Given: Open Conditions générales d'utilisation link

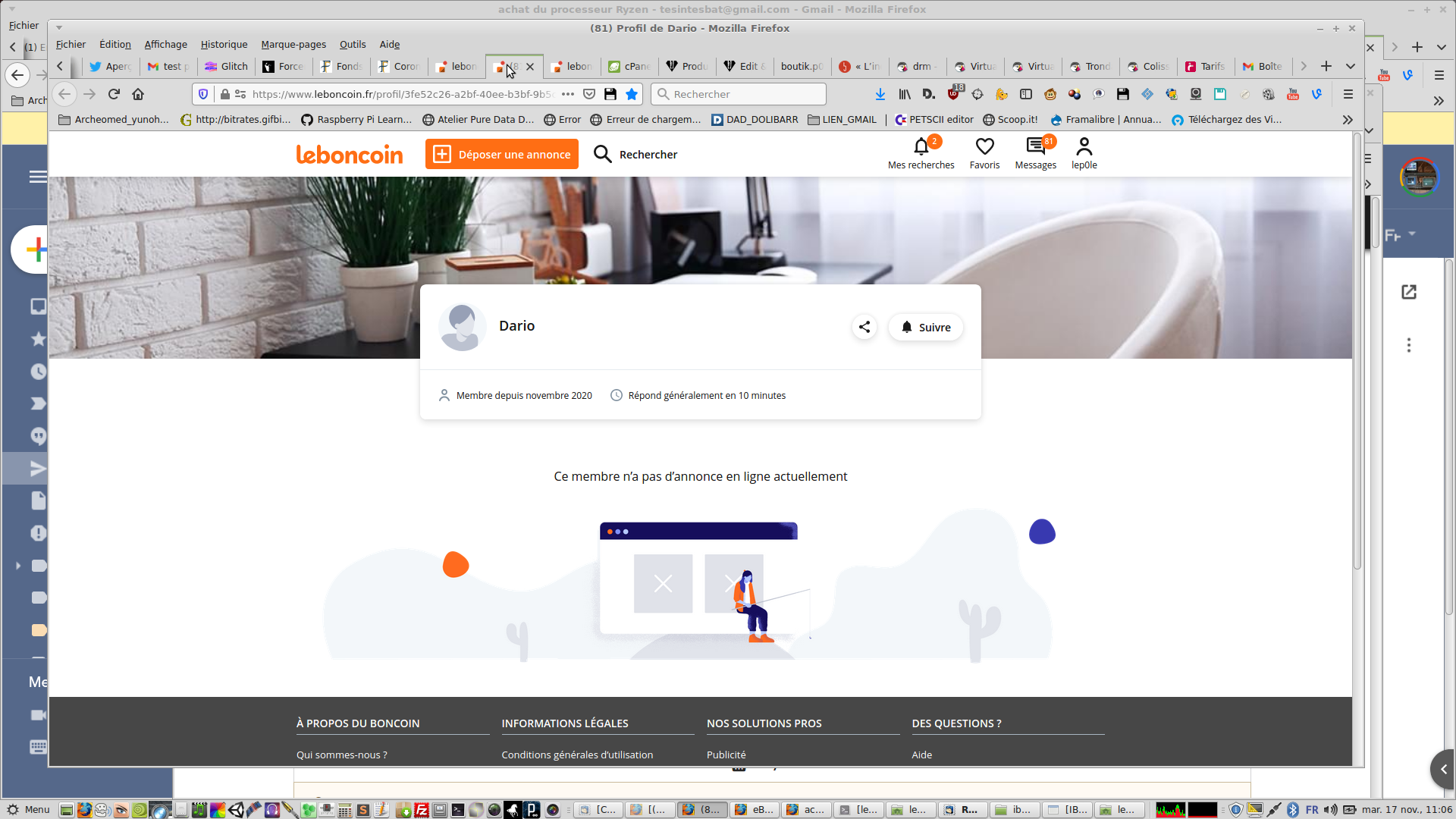Looking at the screenshot, I should [x=577, y=755].
